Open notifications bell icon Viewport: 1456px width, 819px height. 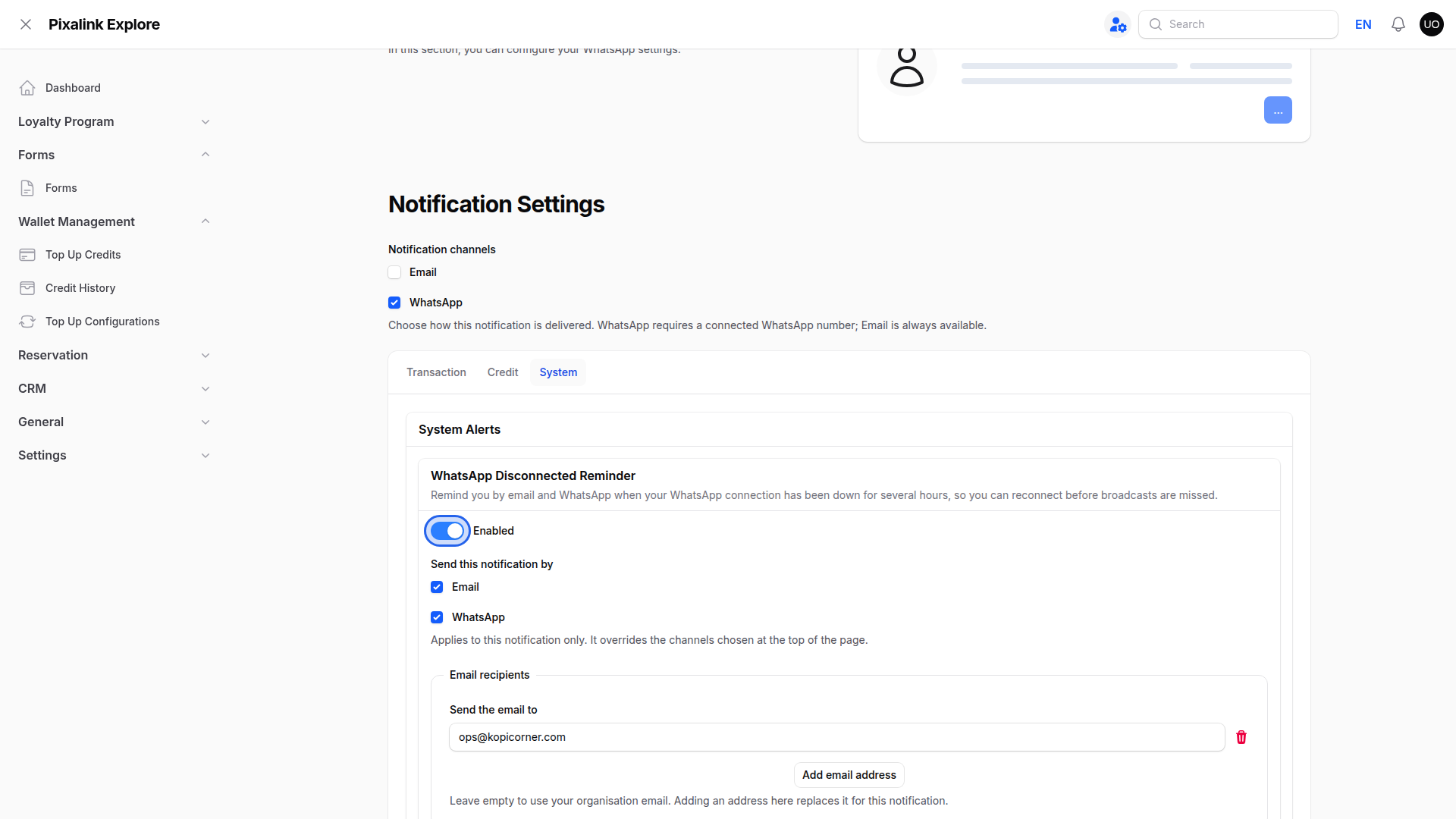click(1398, 24)
